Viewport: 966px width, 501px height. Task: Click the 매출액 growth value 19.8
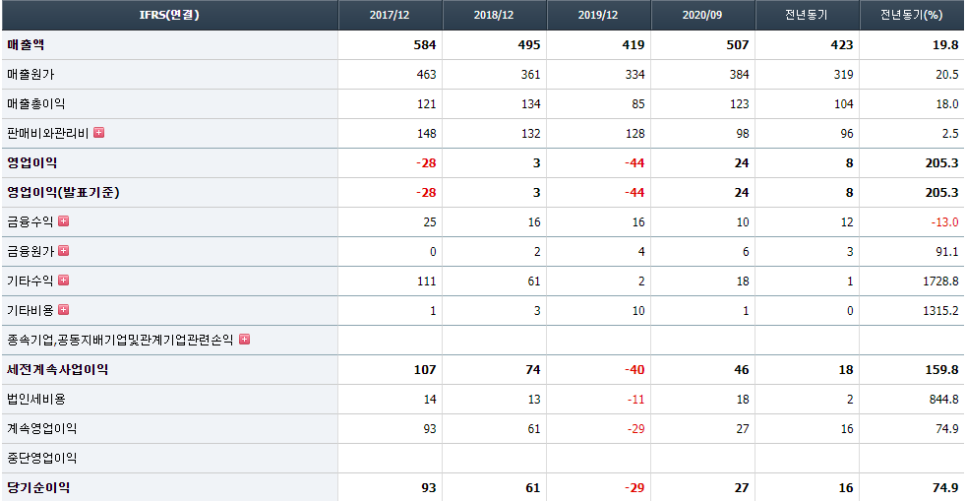point(946,45)
